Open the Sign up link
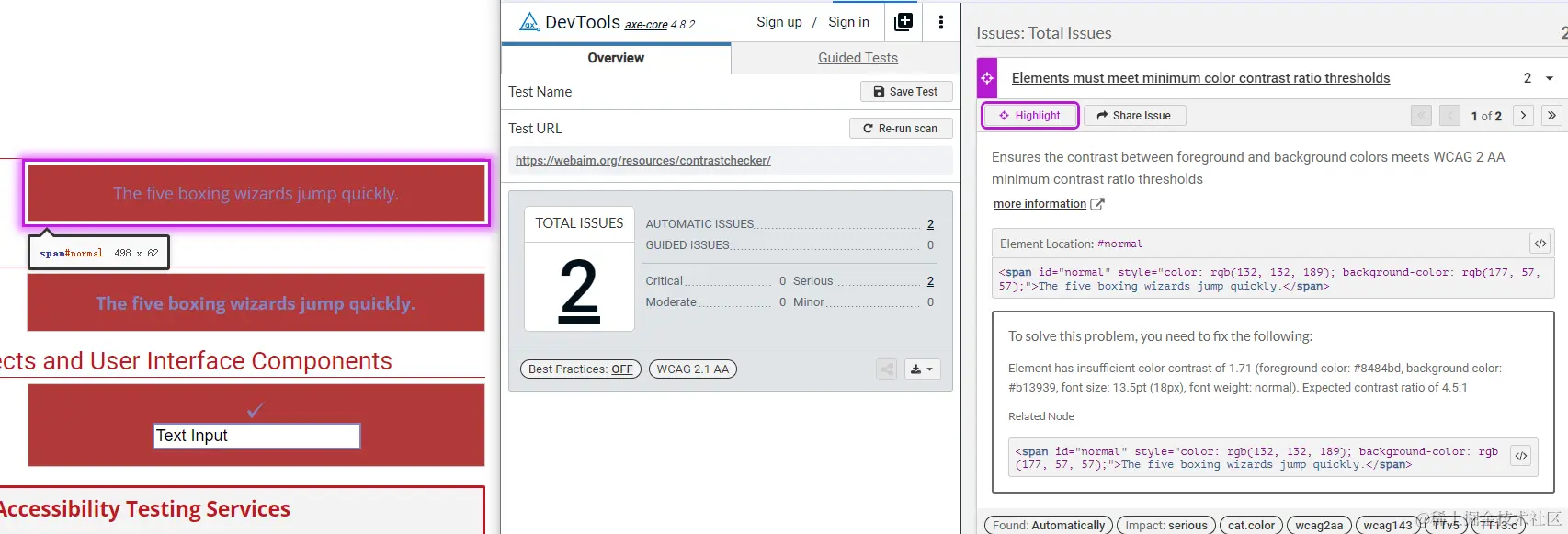This screenshot has width=1568, height=534. tap(779, 22)
